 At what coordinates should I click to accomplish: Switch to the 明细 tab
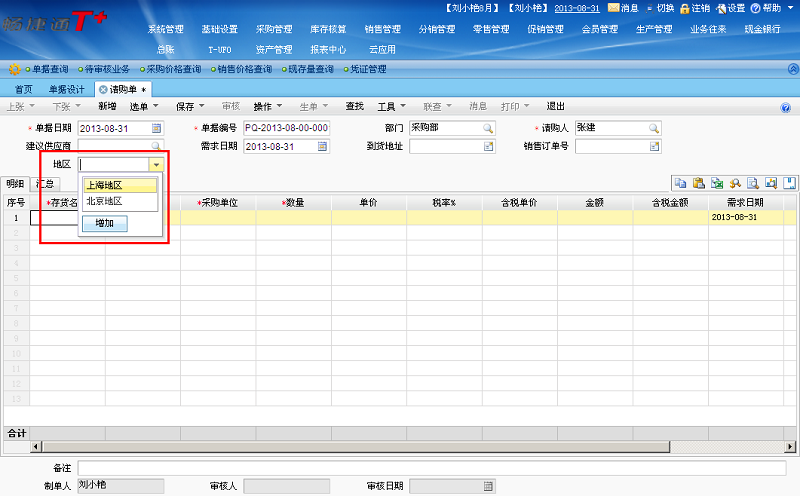point(15,184)
